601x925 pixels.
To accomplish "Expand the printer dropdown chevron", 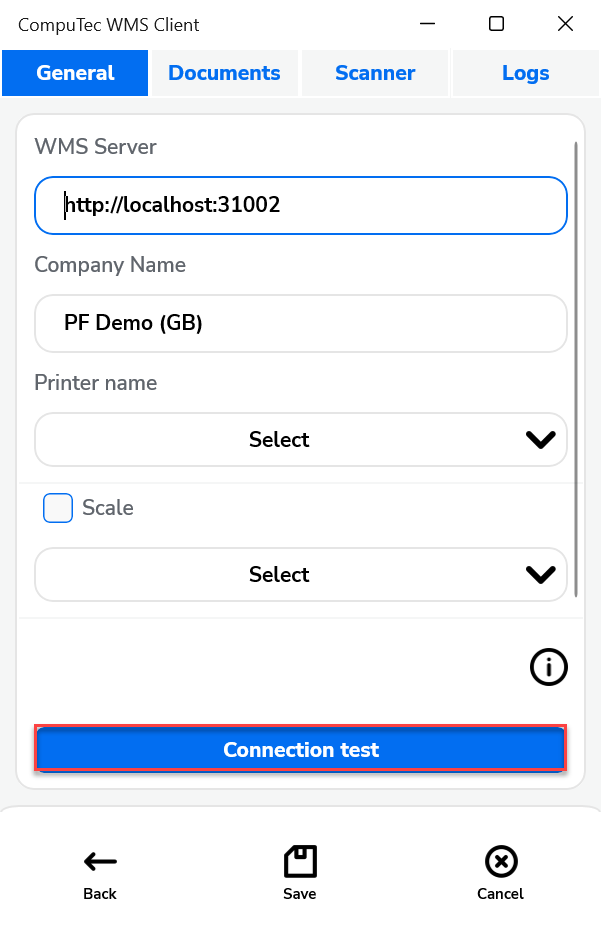I will (x=540, y=440).
